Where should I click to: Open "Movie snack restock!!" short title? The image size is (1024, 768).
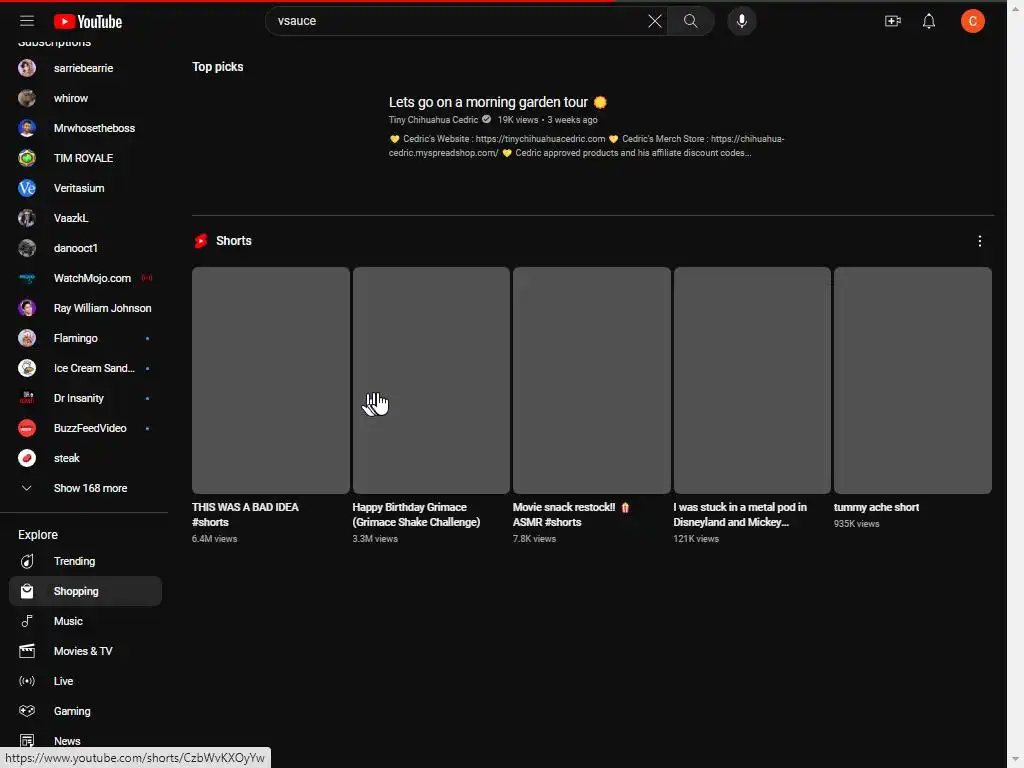(x=571, y=515)
